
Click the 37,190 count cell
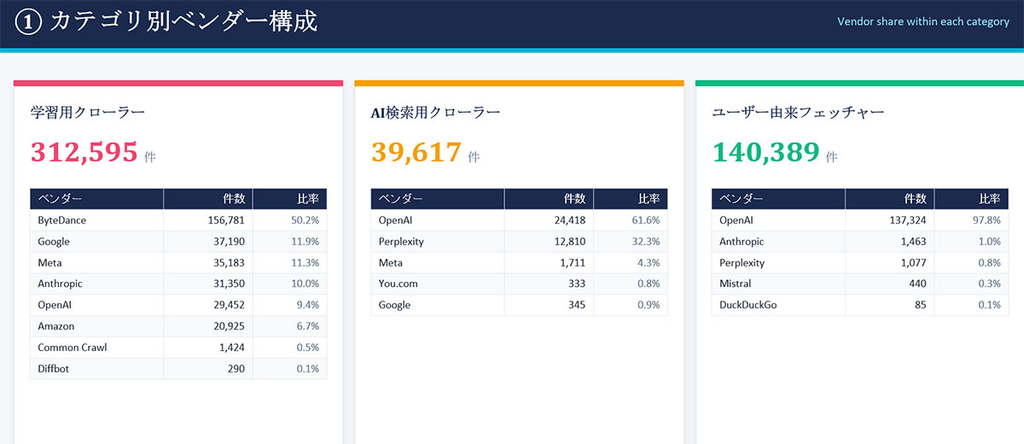click(x=208, y=242)
